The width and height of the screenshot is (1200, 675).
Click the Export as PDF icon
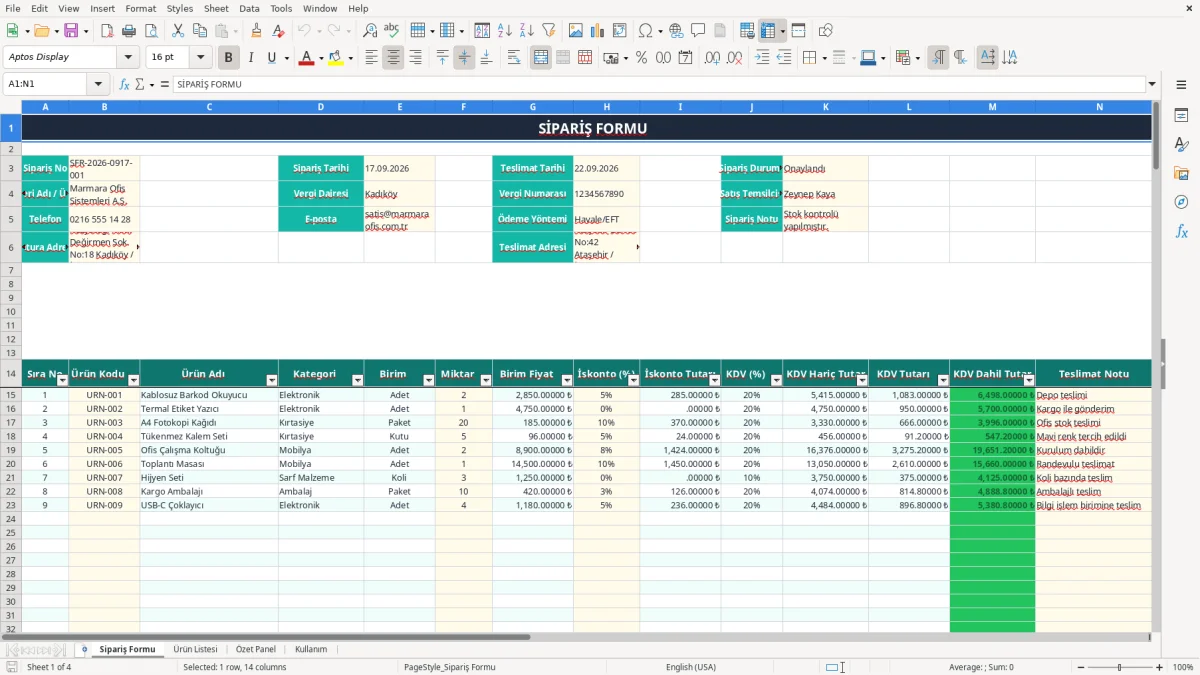pyautogui.click(x=107, y=31)
